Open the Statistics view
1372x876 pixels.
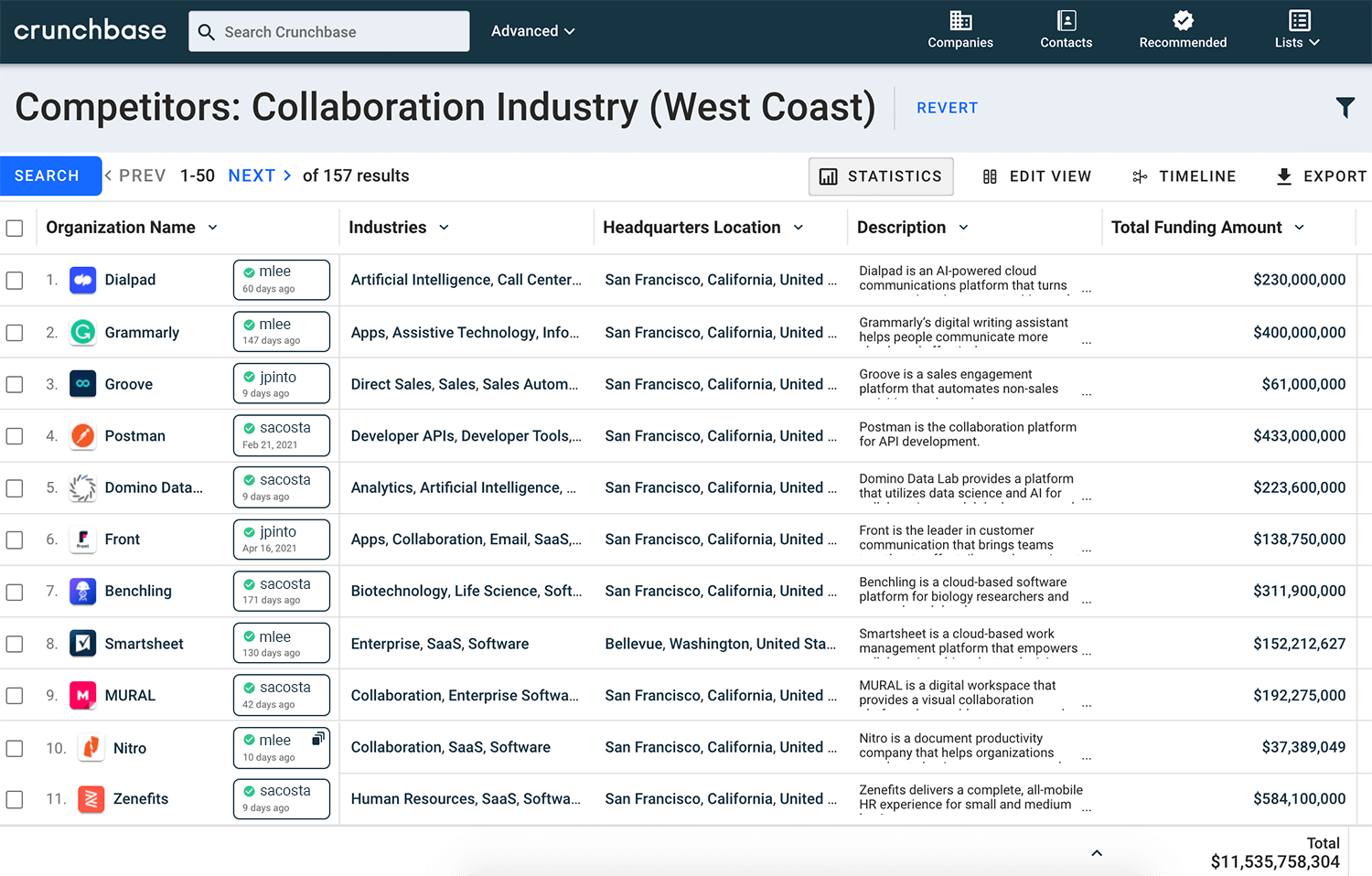881,176
